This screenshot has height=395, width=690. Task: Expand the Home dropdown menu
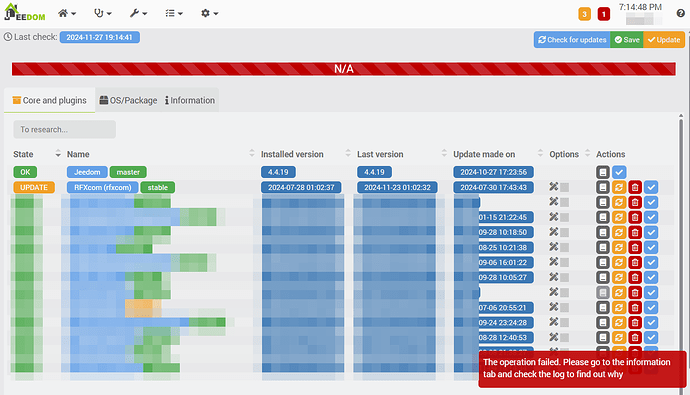click(x=67, y=13)
